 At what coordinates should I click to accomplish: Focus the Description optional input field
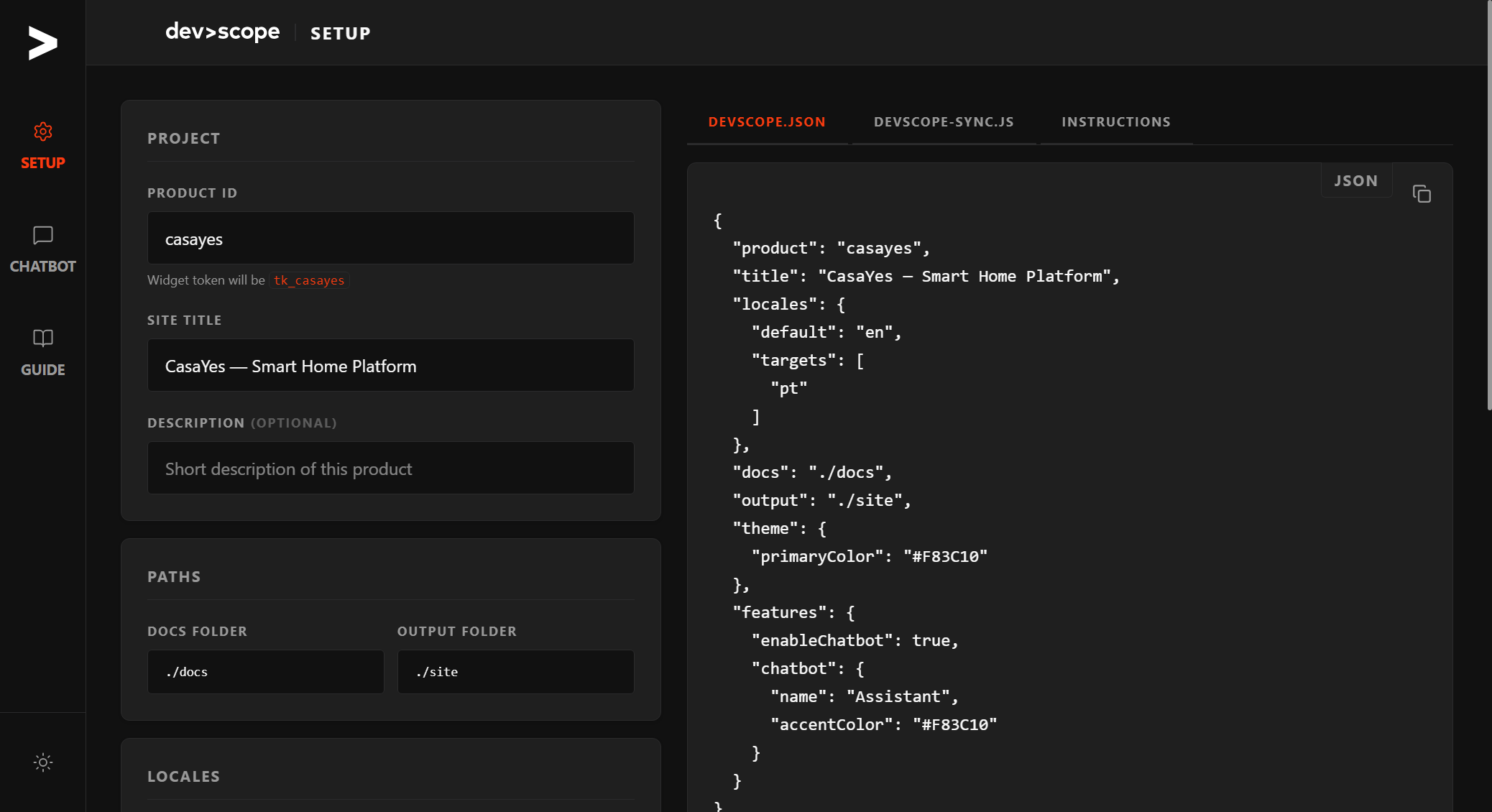coord(391,468)
